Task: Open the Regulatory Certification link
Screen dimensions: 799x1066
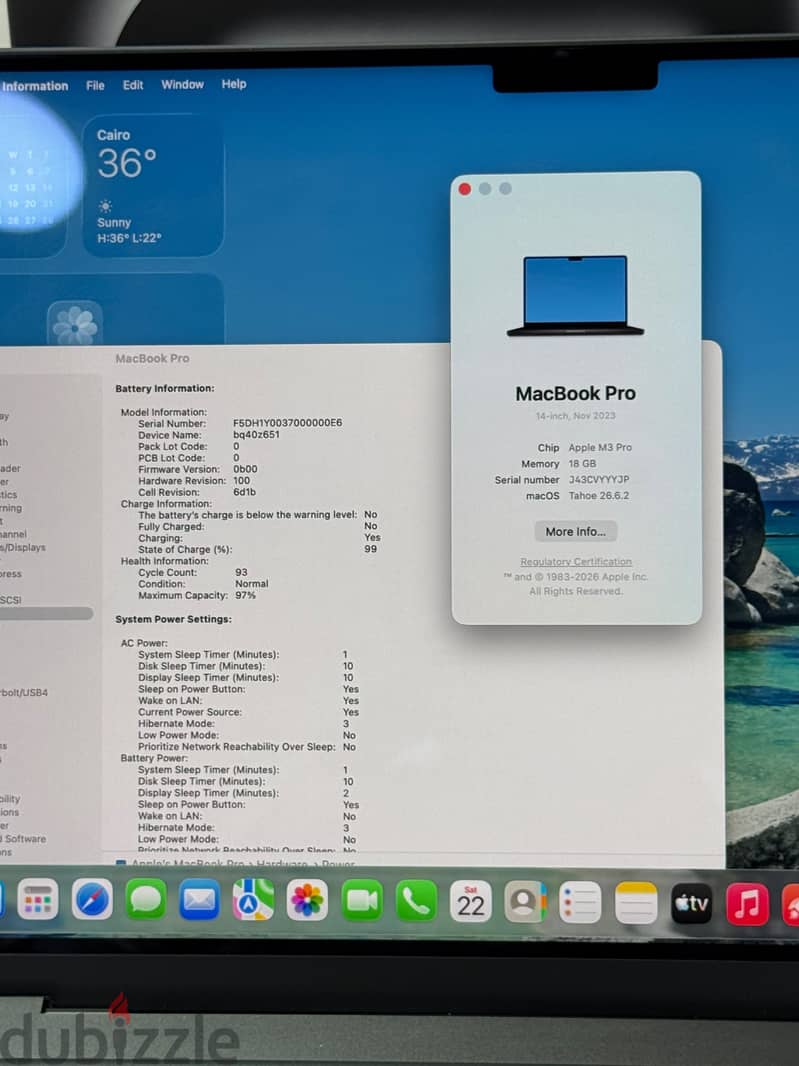Action: pyautogui.click(x=576, y=562)
